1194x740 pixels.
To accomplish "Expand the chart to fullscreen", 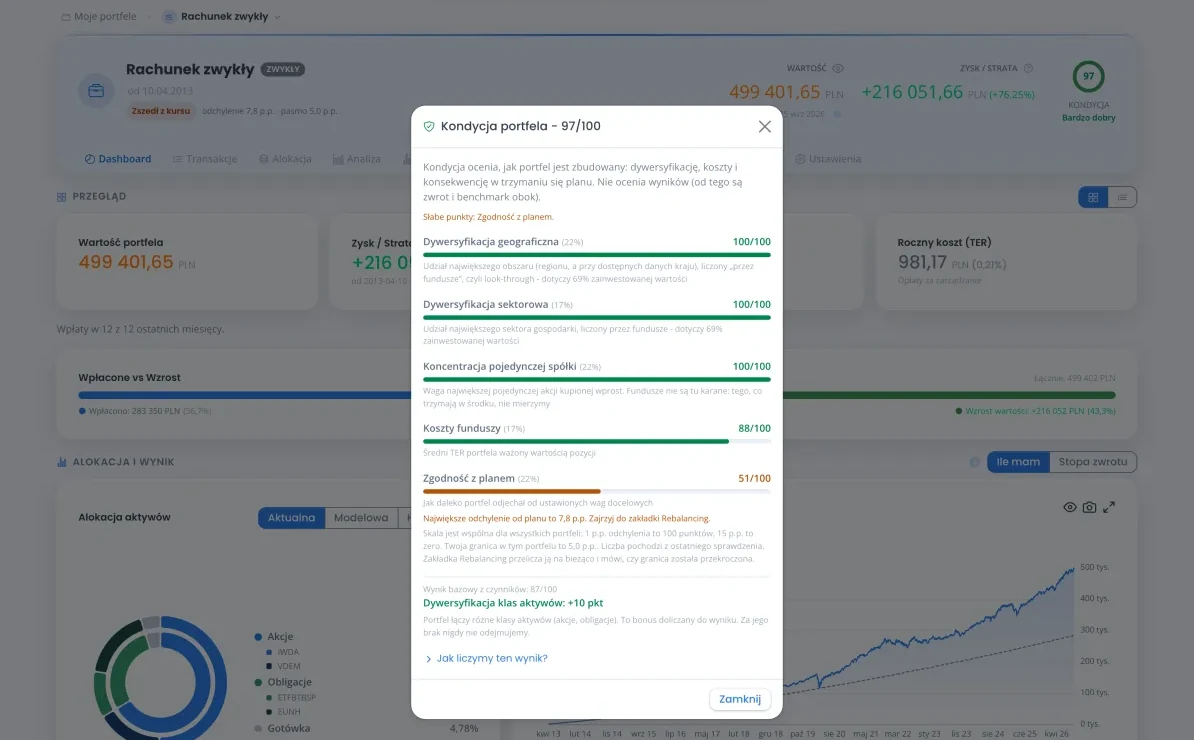I will point(1109,507).
